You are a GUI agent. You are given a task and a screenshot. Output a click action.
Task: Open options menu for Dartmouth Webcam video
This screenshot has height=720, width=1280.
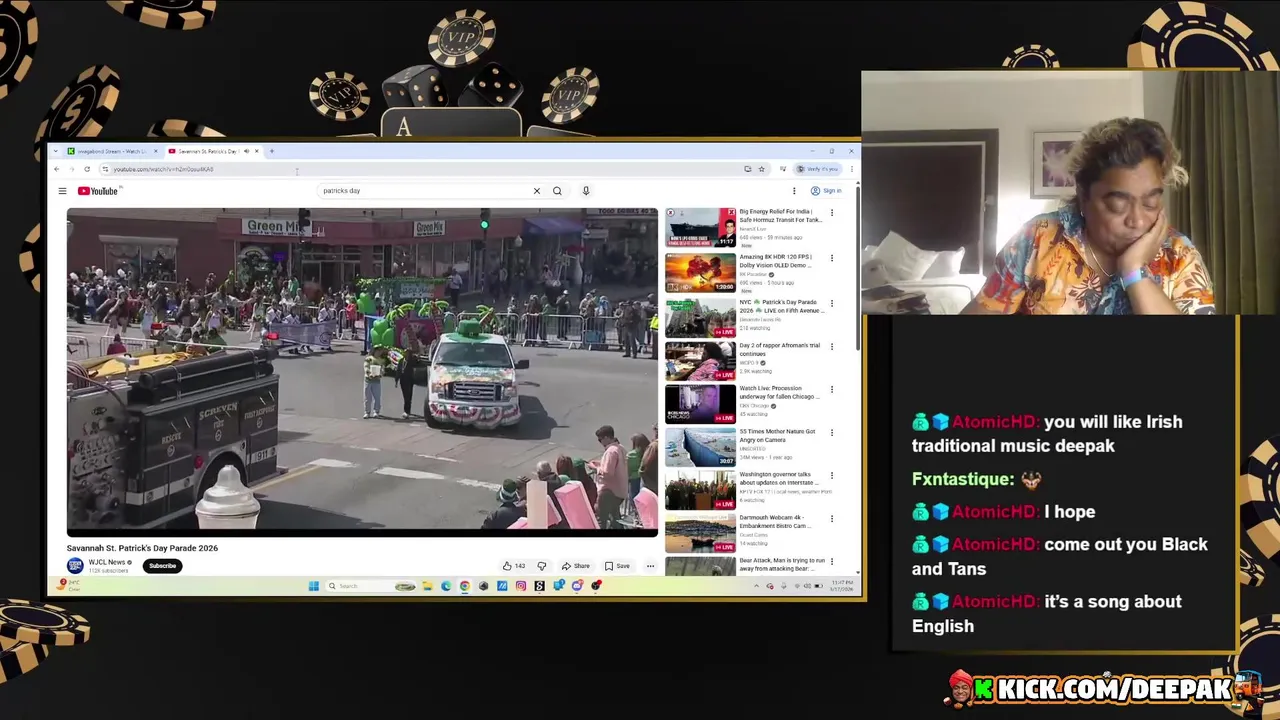[x=831, y=519]
